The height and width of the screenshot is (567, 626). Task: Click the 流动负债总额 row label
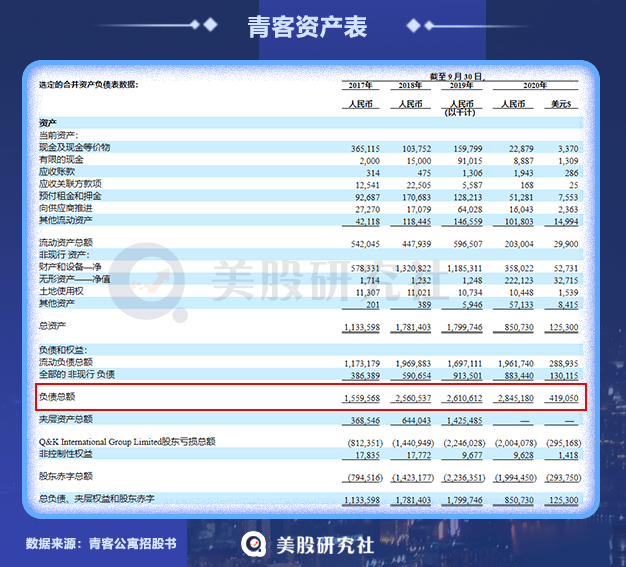tap(65, 362)
